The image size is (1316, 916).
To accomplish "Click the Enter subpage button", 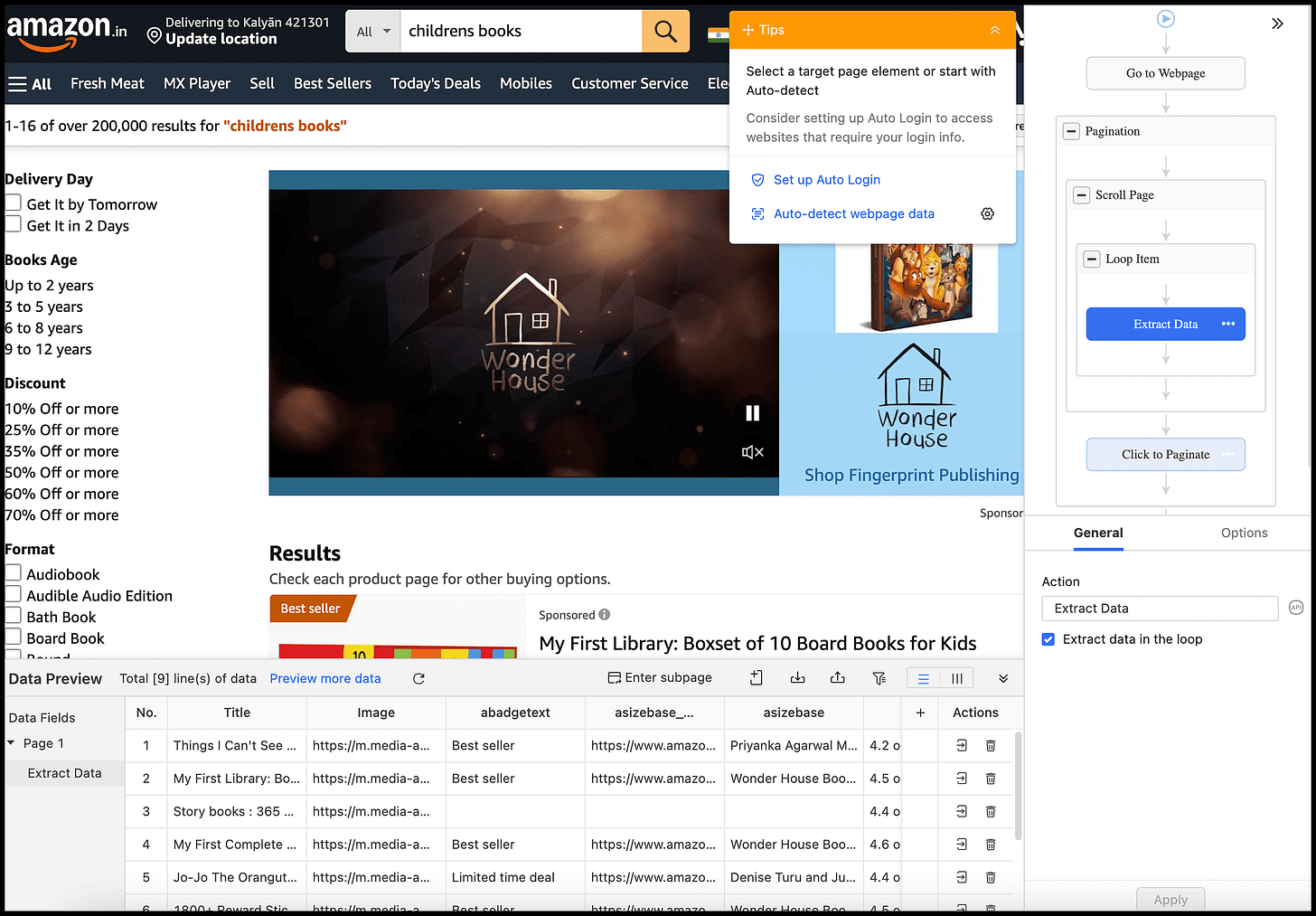I will tap(660, 678).
